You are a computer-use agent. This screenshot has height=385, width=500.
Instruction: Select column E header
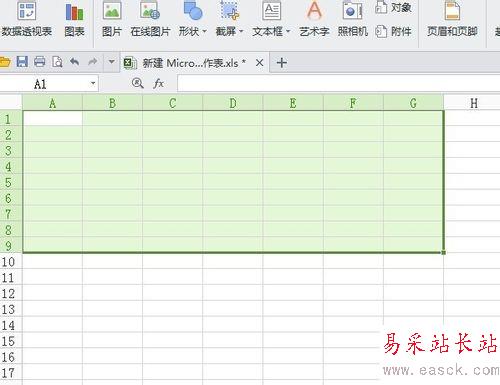(x=293, y=103)
